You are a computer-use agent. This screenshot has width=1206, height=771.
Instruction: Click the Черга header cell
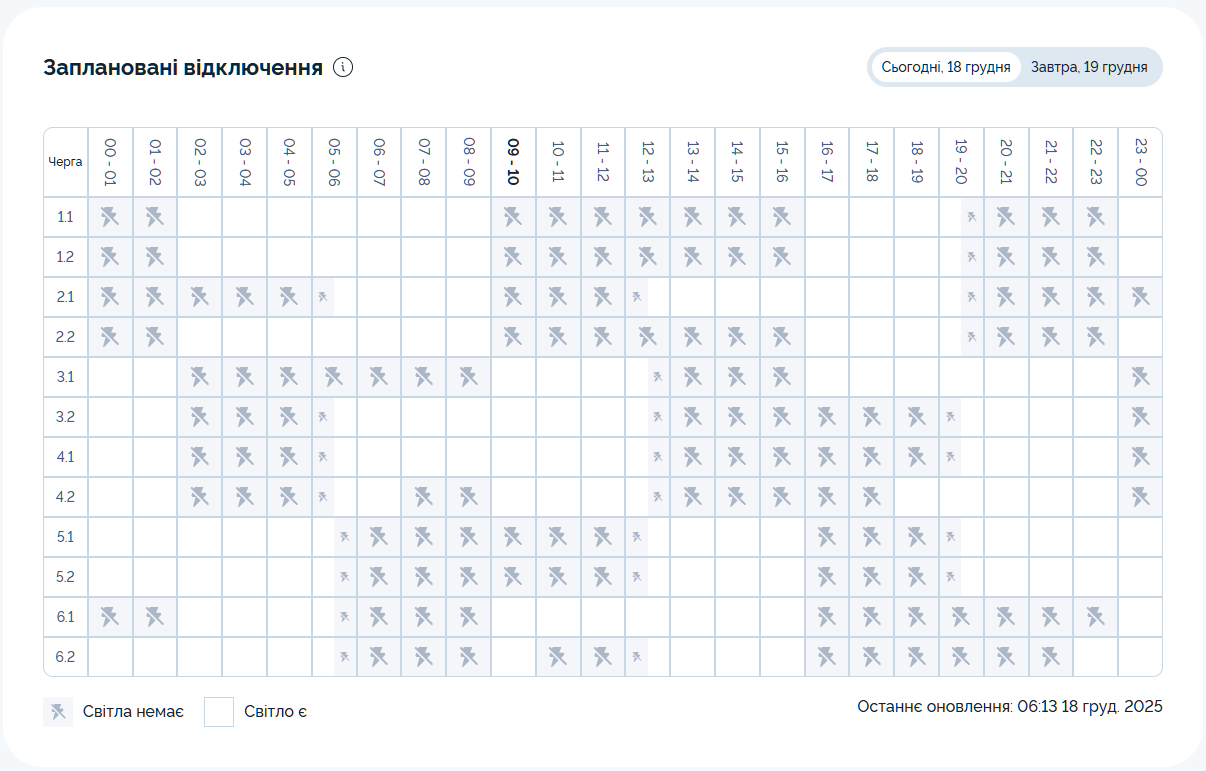(x=66, y=162)
